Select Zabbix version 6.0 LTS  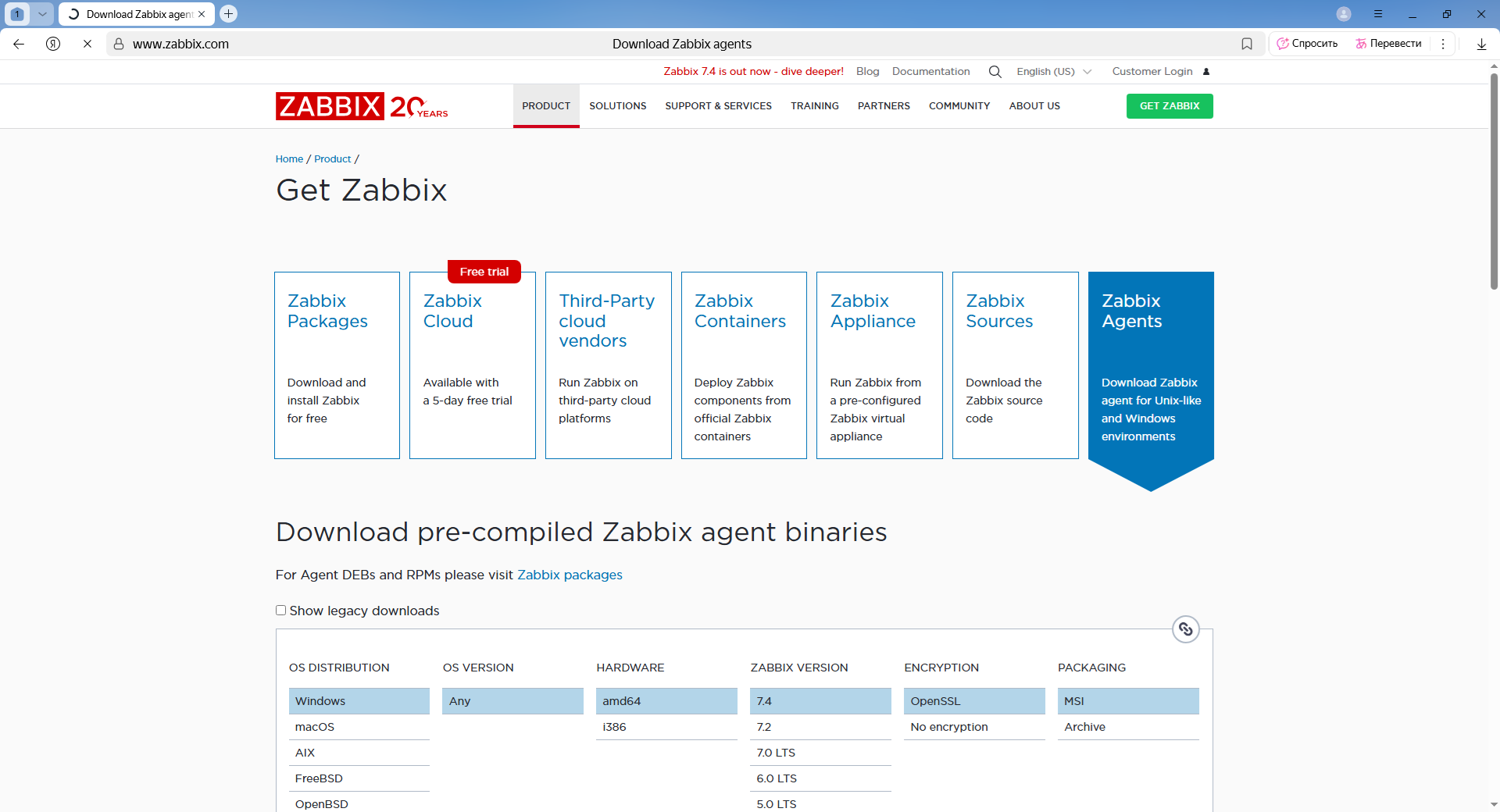coord(820,778)
